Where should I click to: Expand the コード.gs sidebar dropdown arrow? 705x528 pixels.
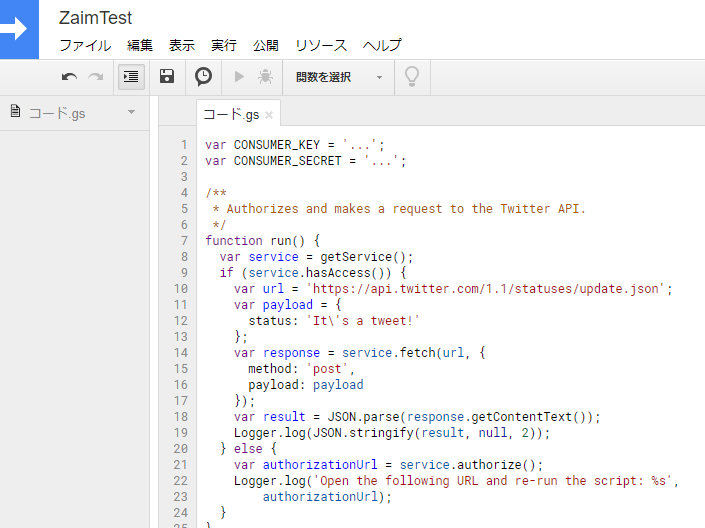tap(131, 112)
